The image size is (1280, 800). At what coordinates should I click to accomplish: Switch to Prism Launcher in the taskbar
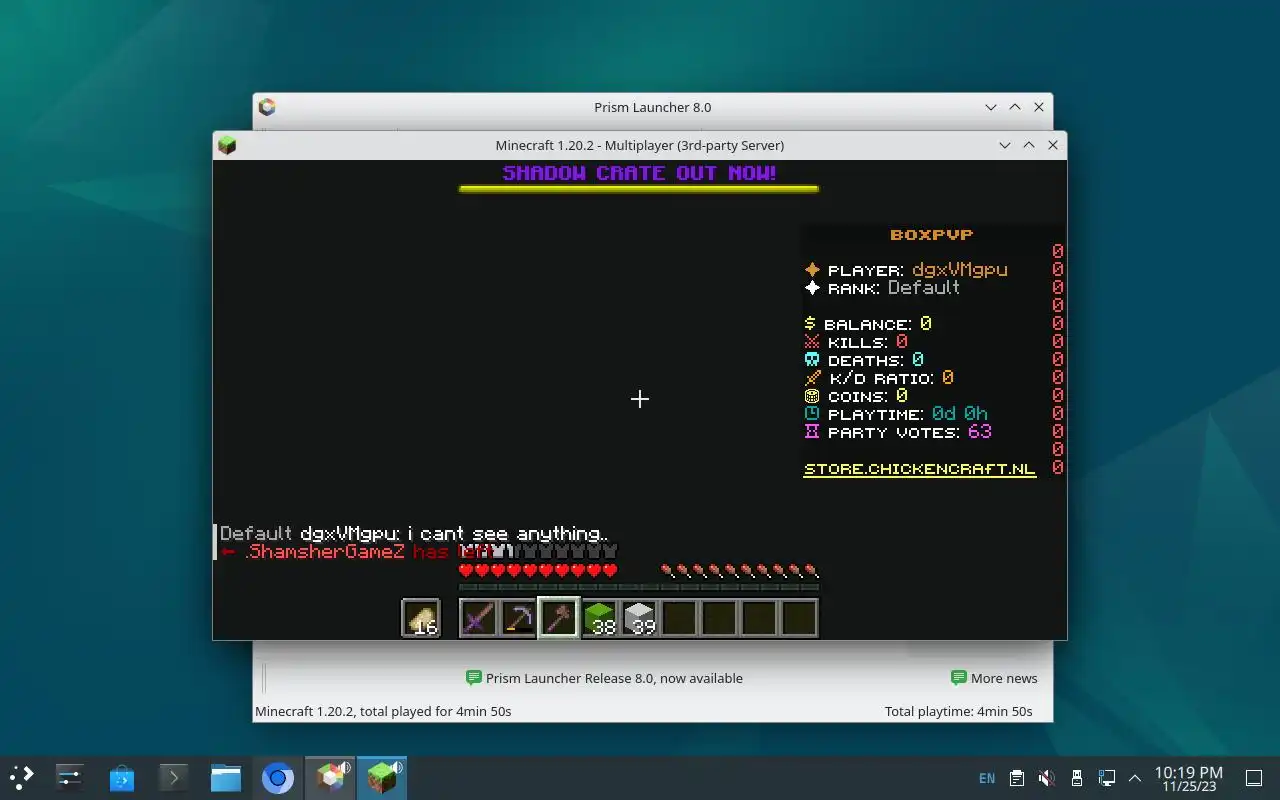(330, 778)
